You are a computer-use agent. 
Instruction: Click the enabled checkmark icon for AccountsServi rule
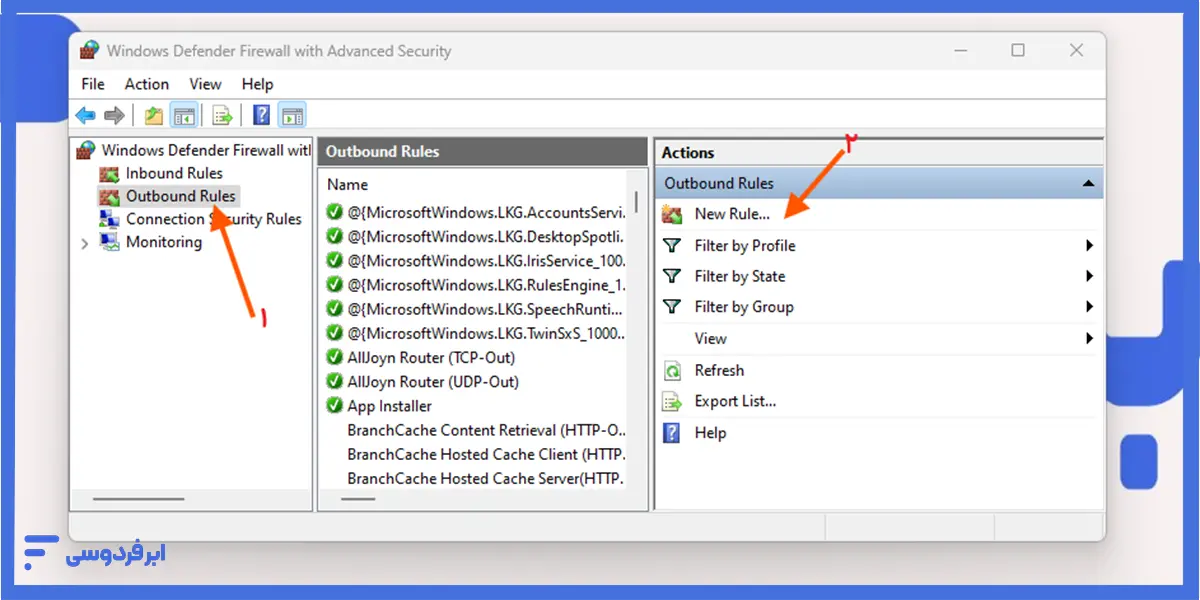pyautogui.click(x=335, y=212)
